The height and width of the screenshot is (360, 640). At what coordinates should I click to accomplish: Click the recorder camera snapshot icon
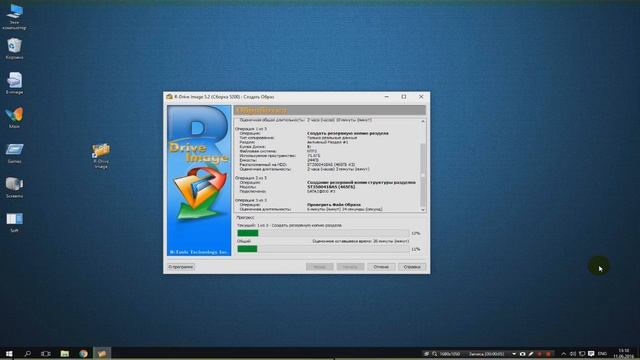pyautogui.click(x=522, y=354)
